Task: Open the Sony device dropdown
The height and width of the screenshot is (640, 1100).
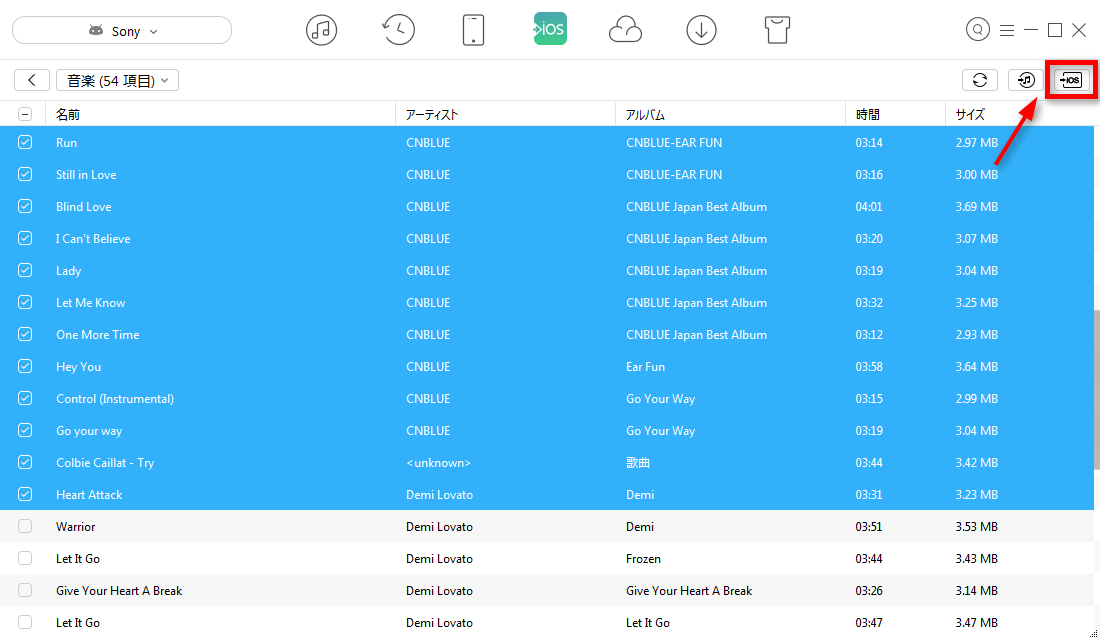Action: 122,31
